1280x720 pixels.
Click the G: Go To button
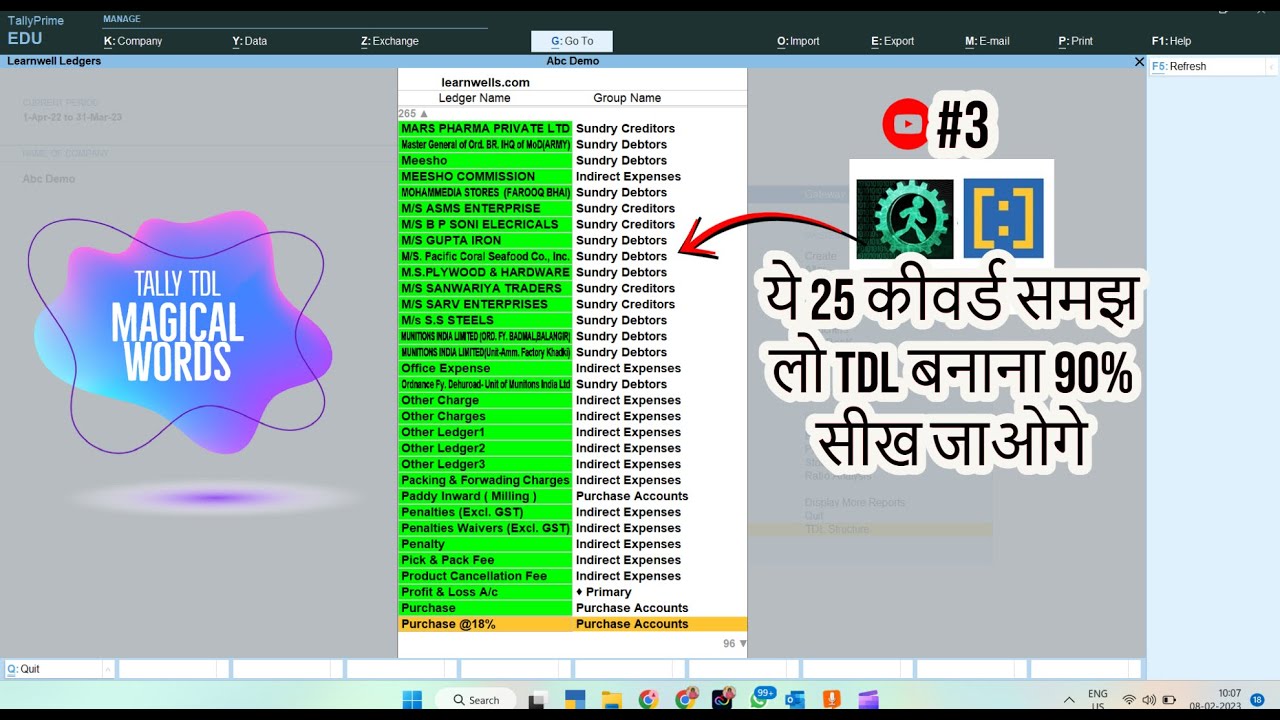point(572,41)
